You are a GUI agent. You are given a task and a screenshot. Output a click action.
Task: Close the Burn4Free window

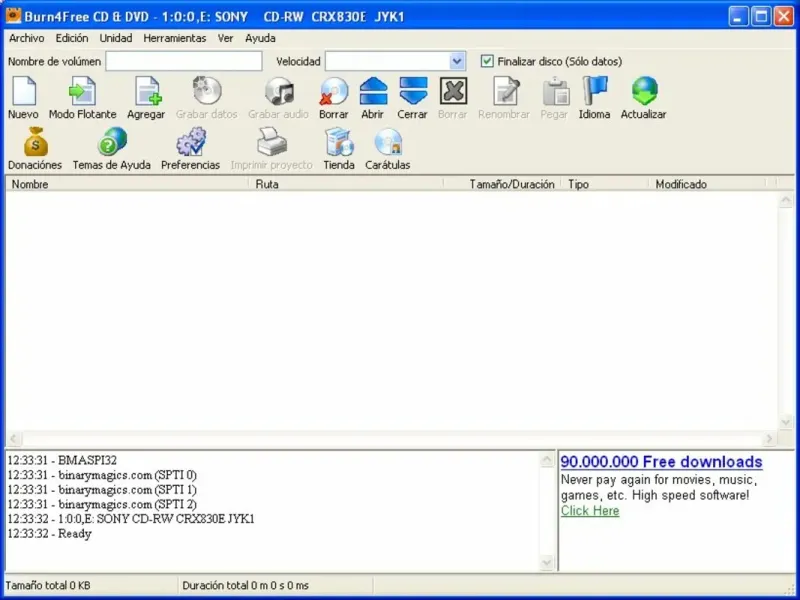coord(784,16)
